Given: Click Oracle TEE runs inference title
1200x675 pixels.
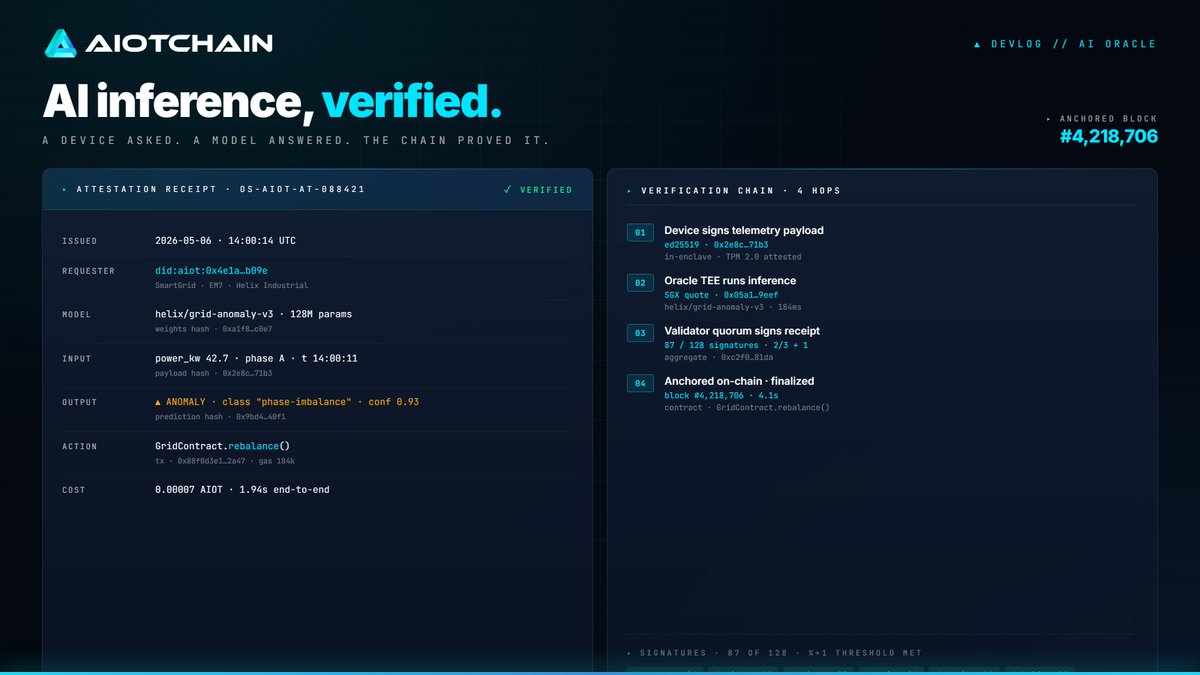Looking at the screenshot, I should click(730, 280).
